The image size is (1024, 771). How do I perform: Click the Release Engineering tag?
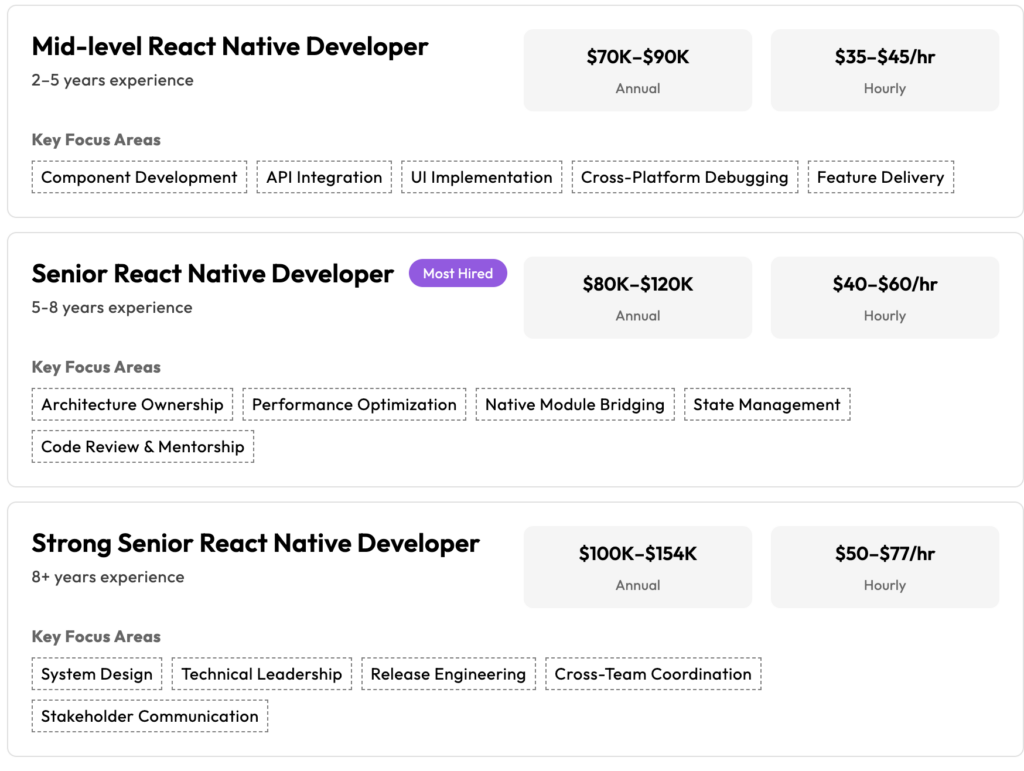(x=448, y=674)
